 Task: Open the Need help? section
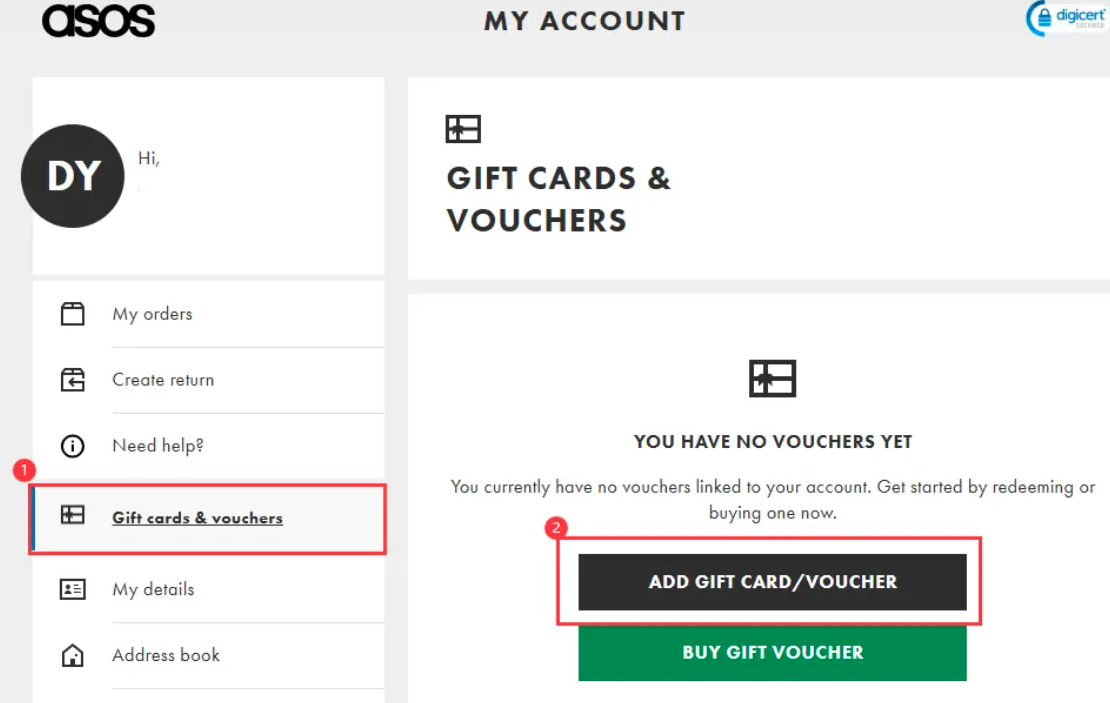(x=158, y=446)
